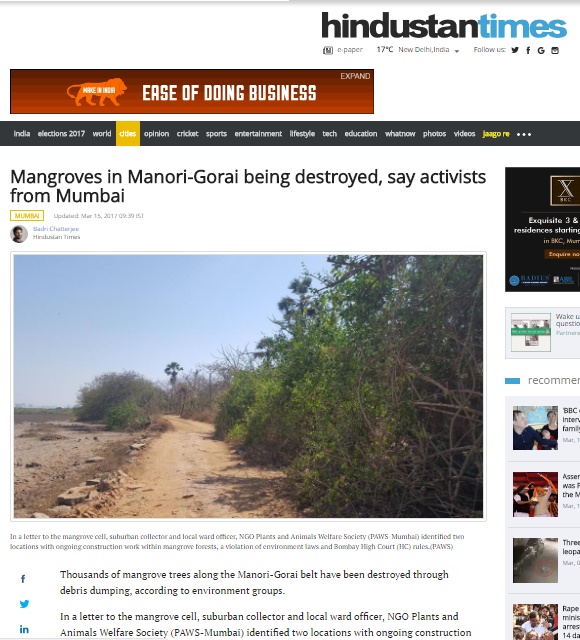Open the mangrove path article photo
The width and height of the screenshot is (580, 640).
248,386
